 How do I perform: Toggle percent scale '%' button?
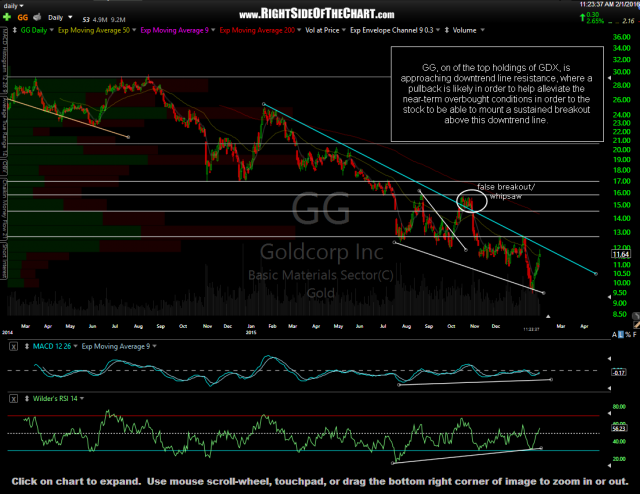coord(628,335)
